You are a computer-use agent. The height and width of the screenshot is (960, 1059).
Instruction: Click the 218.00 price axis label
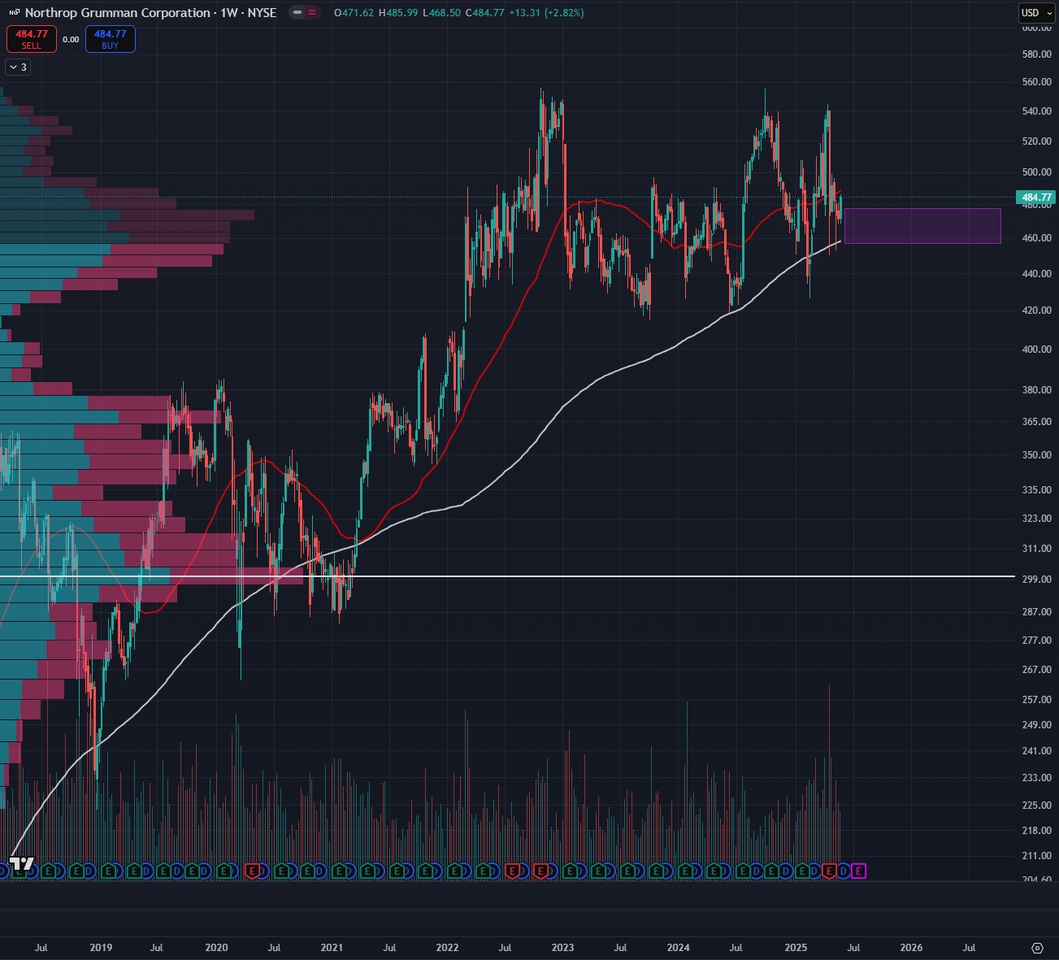click(1037, 830)
